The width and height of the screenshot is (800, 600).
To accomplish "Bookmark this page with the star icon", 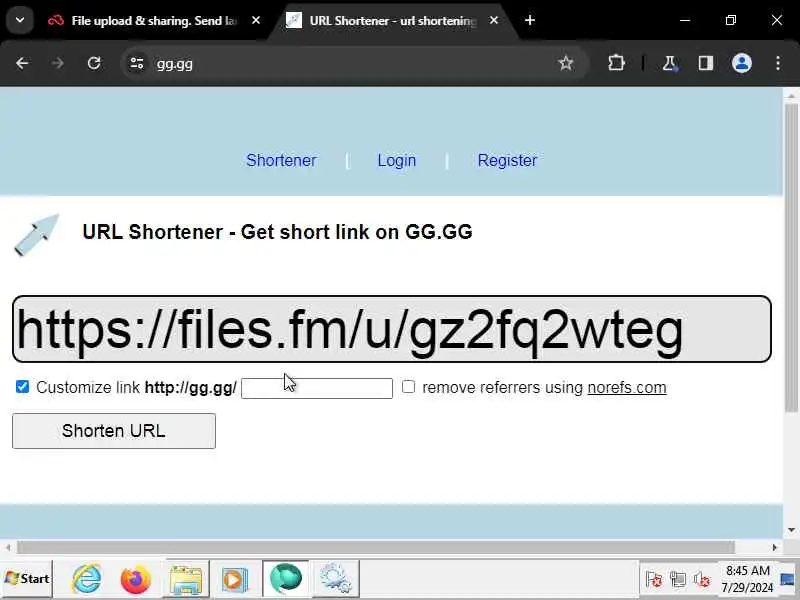I will pos(565,63).
